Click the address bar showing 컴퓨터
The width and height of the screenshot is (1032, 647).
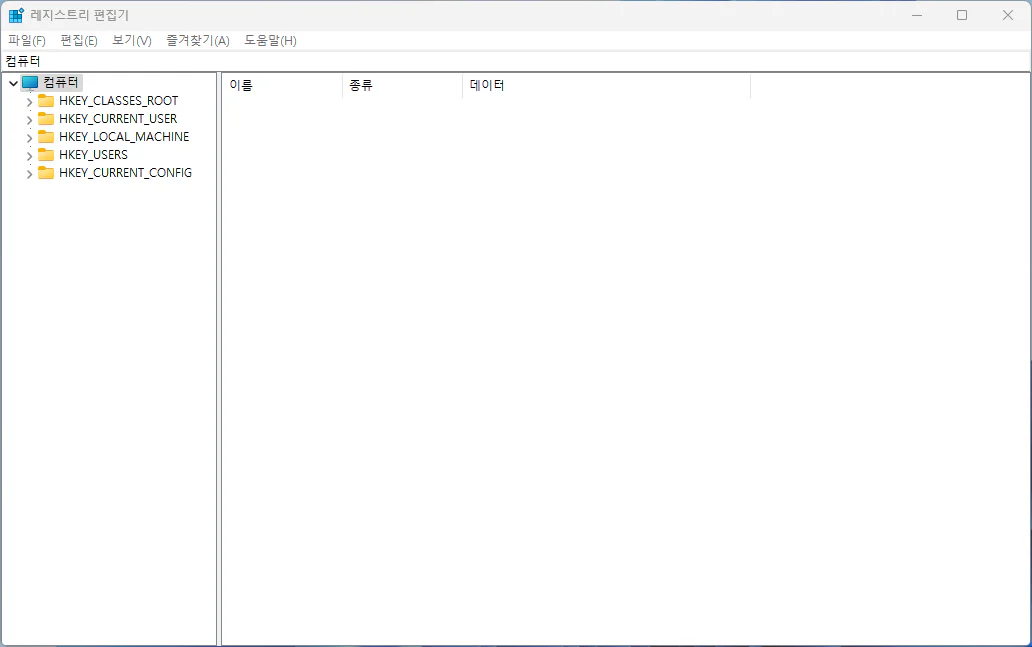coord(516,61)
